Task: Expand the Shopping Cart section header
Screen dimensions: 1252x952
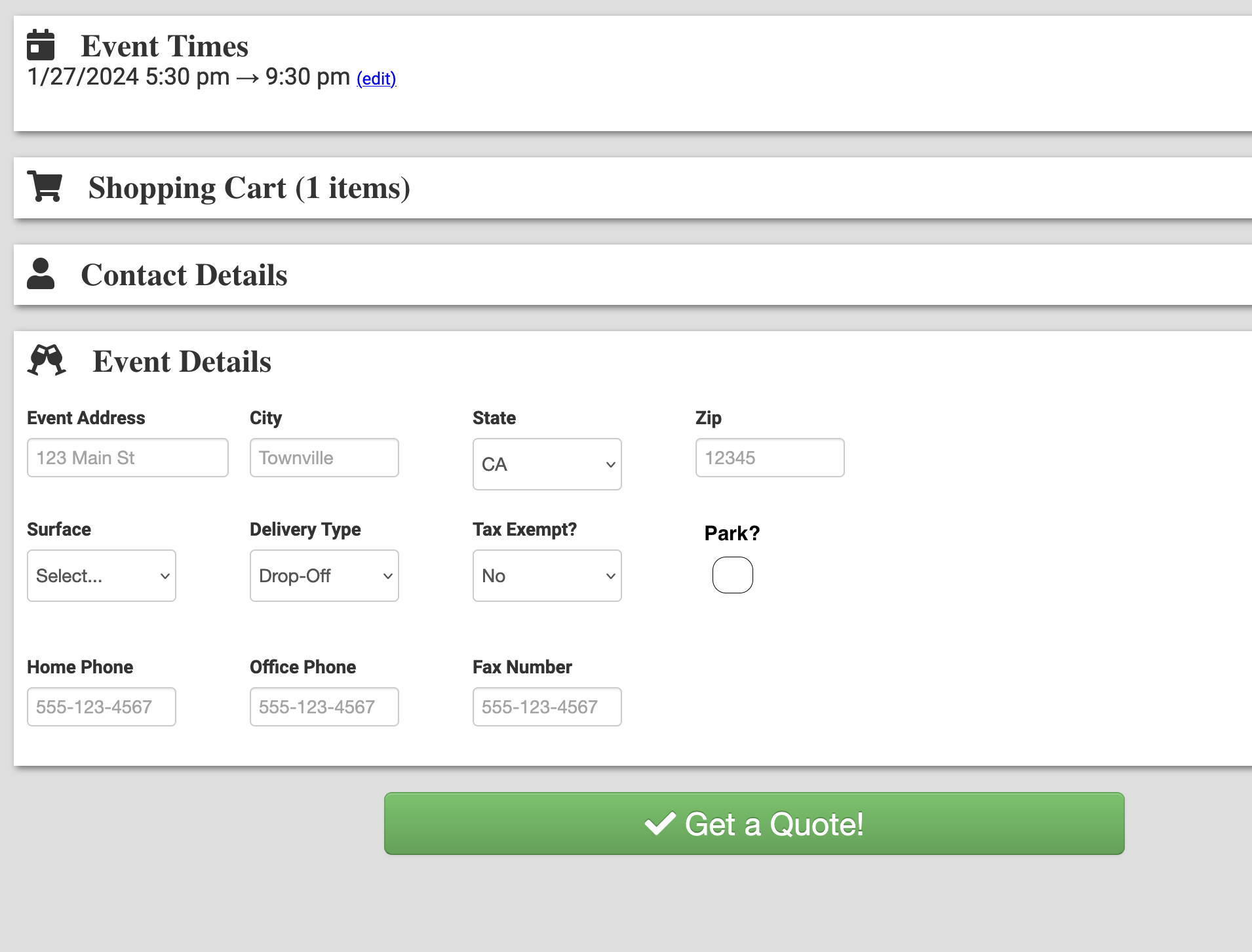Action: (249, 188)
